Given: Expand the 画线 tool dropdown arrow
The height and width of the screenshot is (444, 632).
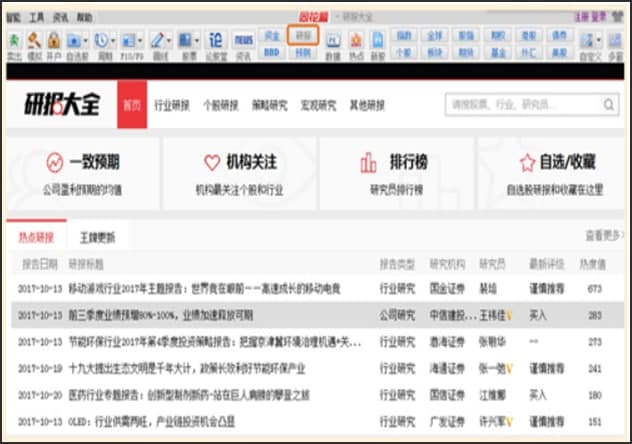Looking at the screenshot, I should click(x=169, y=41).
